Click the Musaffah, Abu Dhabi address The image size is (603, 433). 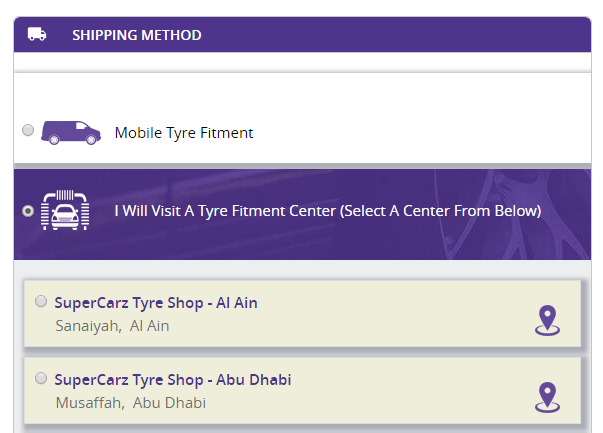[x=131, y=403]
